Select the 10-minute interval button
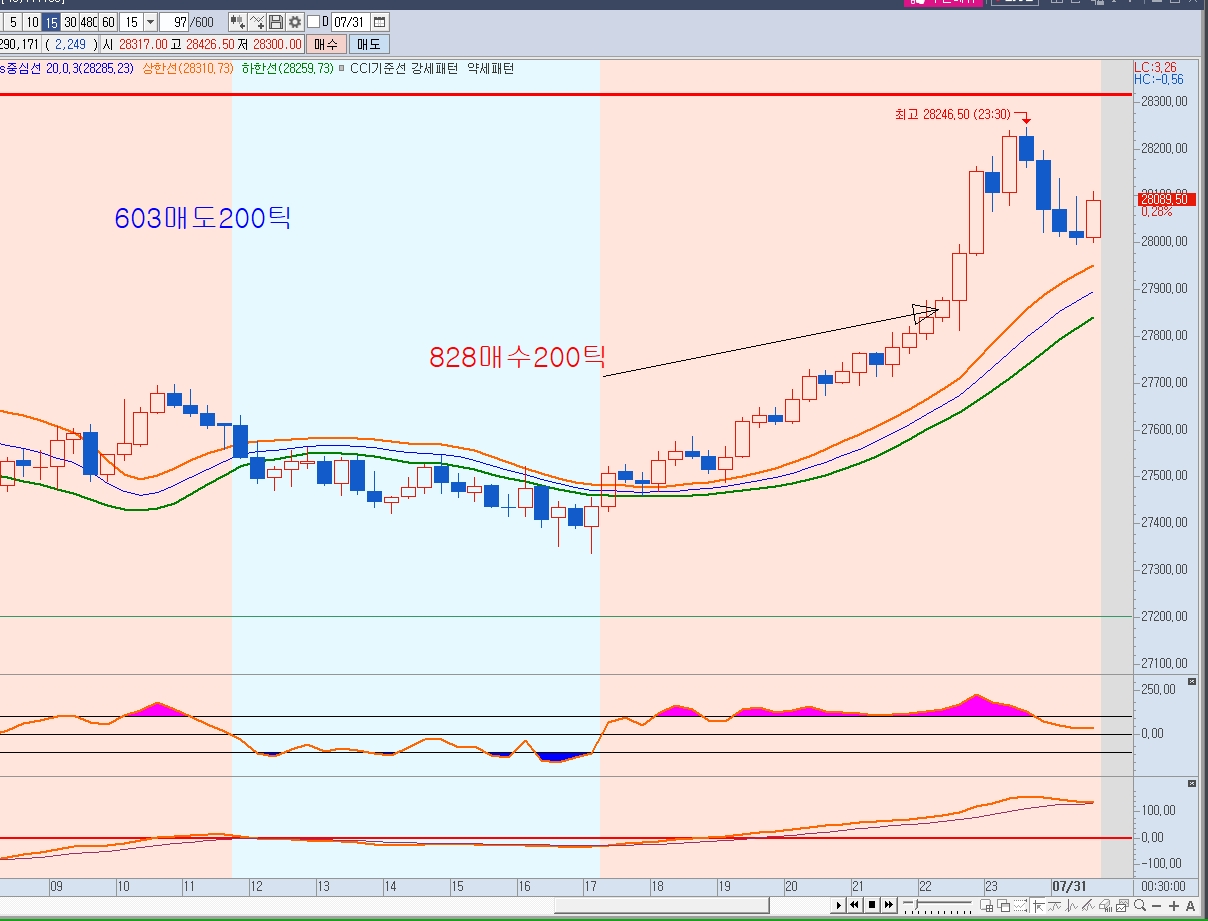This screenshot has height=921, width=1208. click(32, 21)
